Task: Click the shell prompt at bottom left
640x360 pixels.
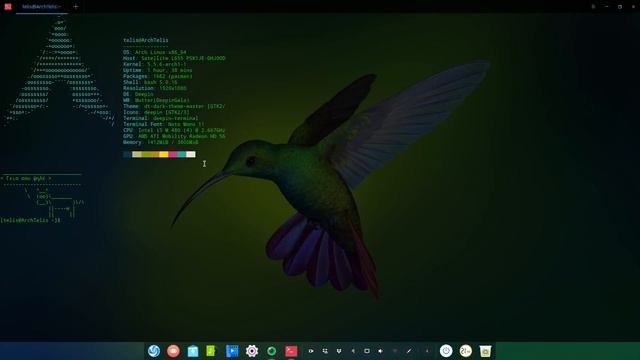Action: tap(30, 220)
